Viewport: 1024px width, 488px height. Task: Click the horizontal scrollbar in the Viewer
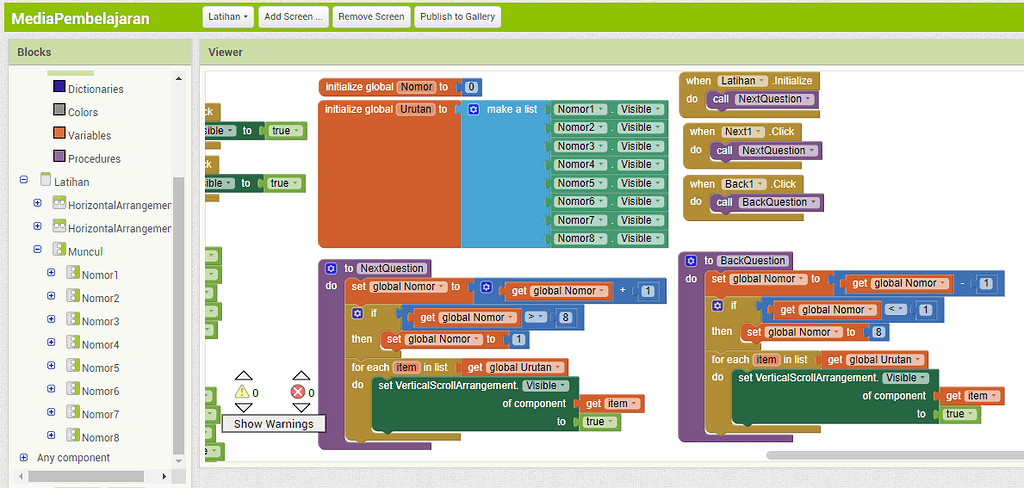tap(890, 455)
